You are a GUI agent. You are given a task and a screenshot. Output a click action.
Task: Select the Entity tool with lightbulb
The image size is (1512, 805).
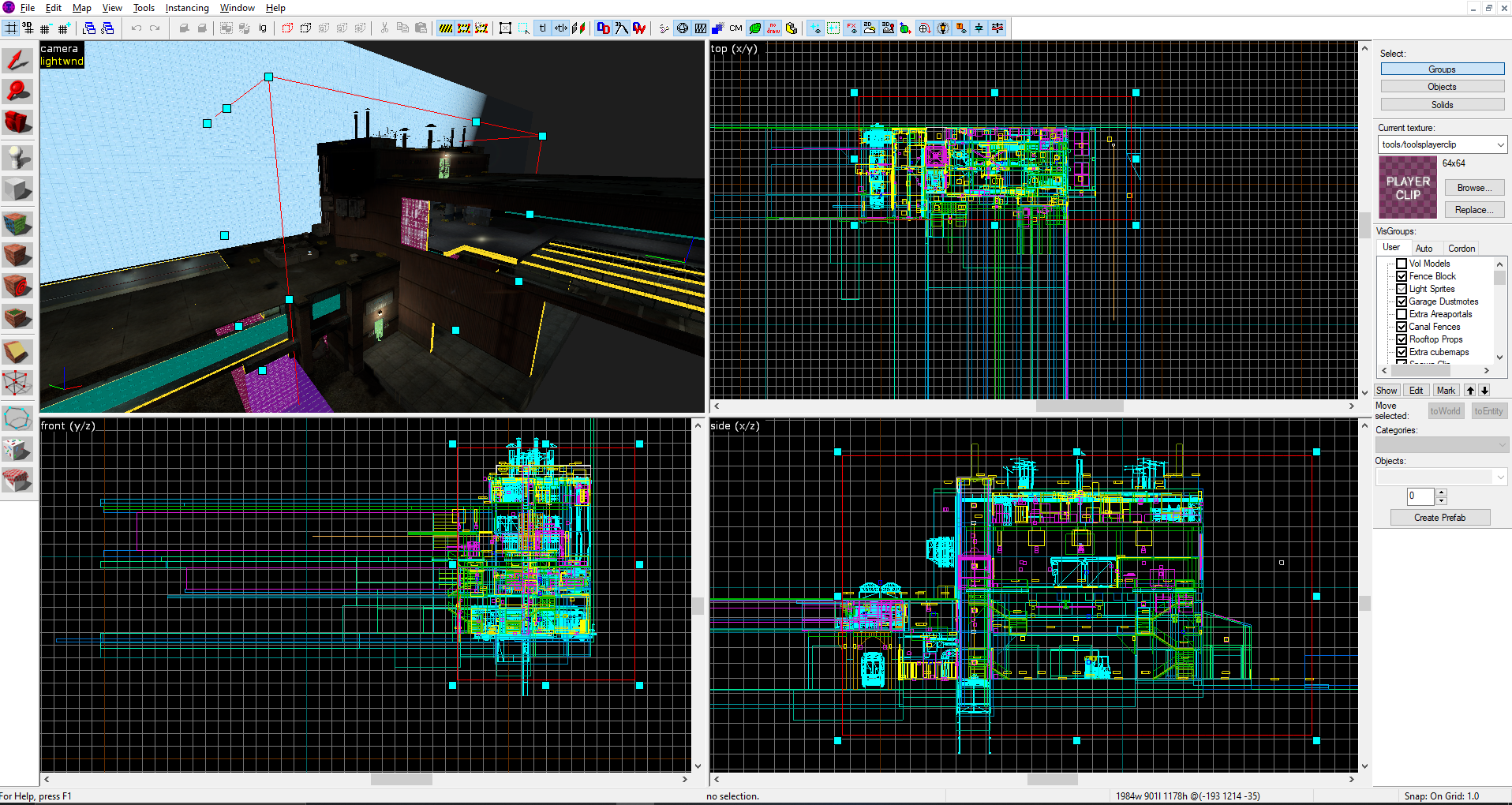(x=18, y=157)
